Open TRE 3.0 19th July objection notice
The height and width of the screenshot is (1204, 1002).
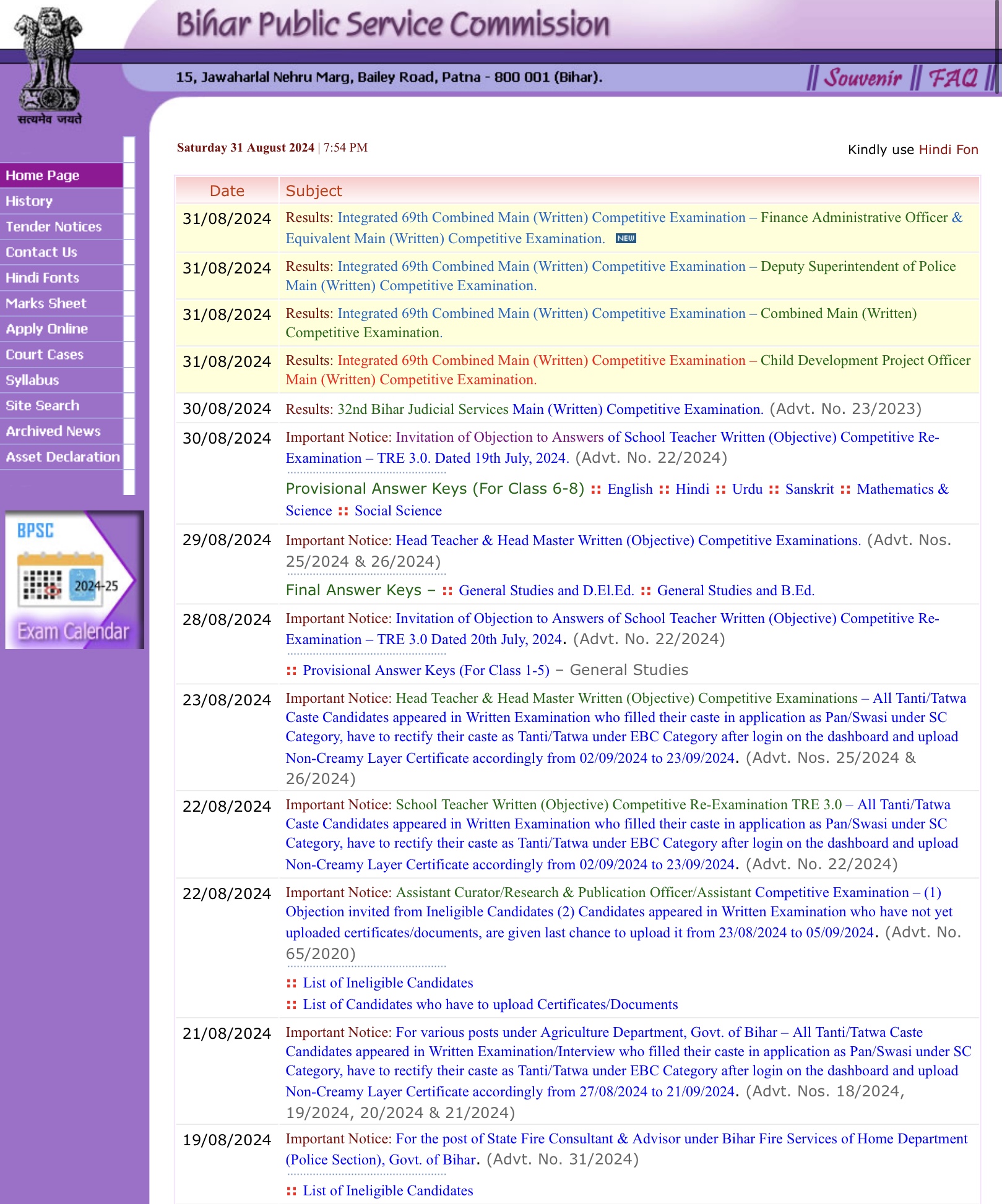coord(612,447)
